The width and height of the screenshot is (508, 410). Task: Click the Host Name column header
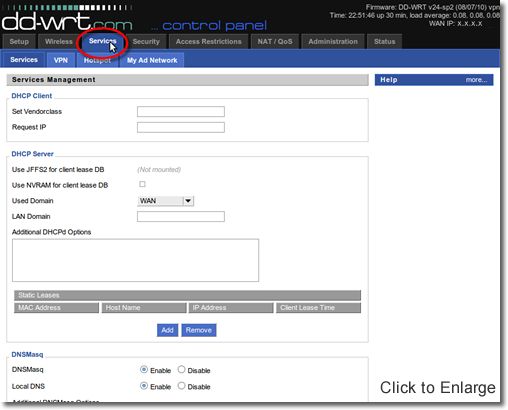[144, 308]
